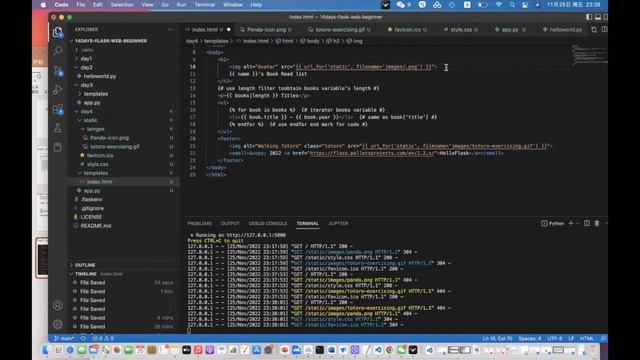
Task: Open the Run and Debug view
Action: click(x=58, y=89)
